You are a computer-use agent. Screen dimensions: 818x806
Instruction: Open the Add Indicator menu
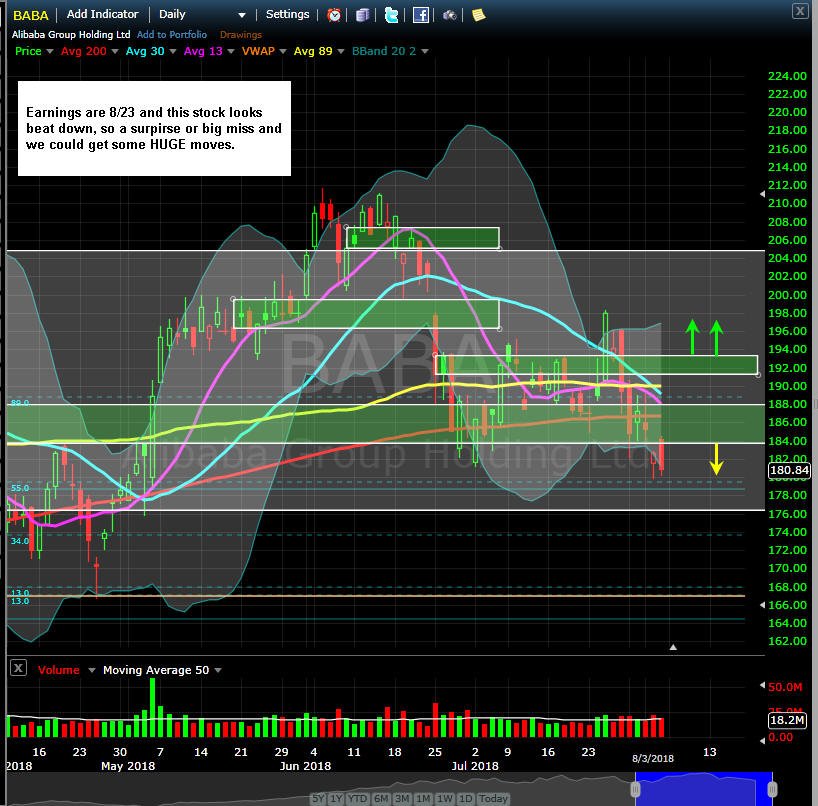(x=102, y=14)
